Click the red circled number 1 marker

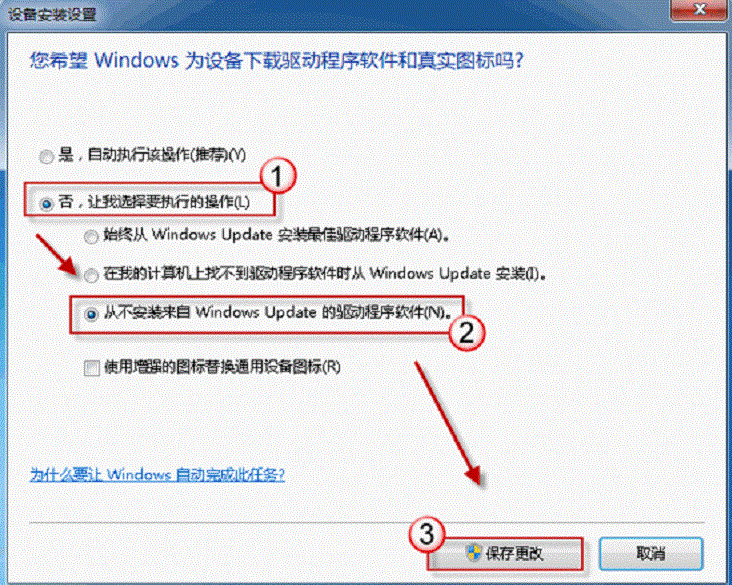pos(278,176)
